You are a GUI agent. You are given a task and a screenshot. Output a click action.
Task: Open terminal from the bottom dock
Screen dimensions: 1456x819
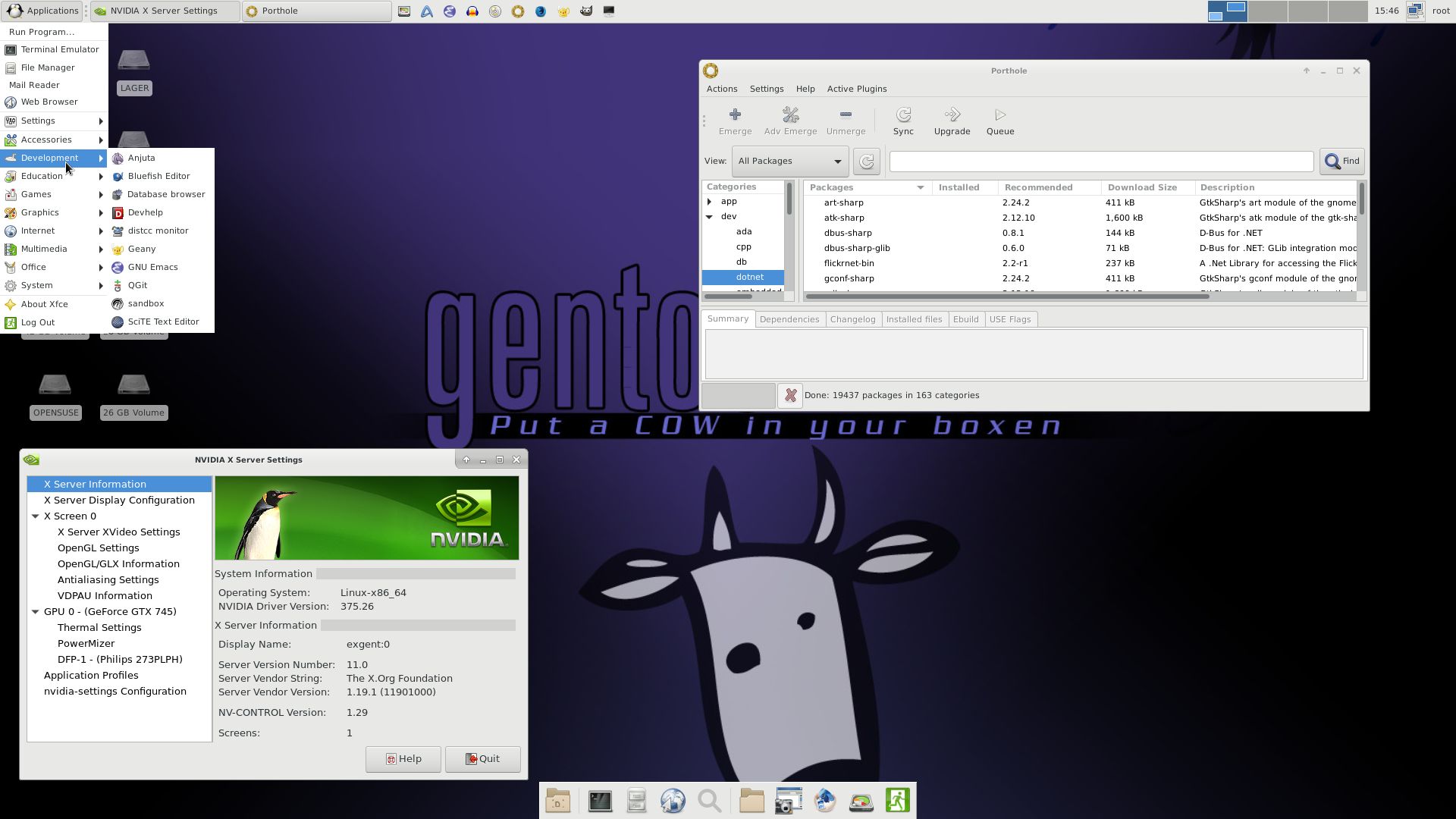pos(600,801)
